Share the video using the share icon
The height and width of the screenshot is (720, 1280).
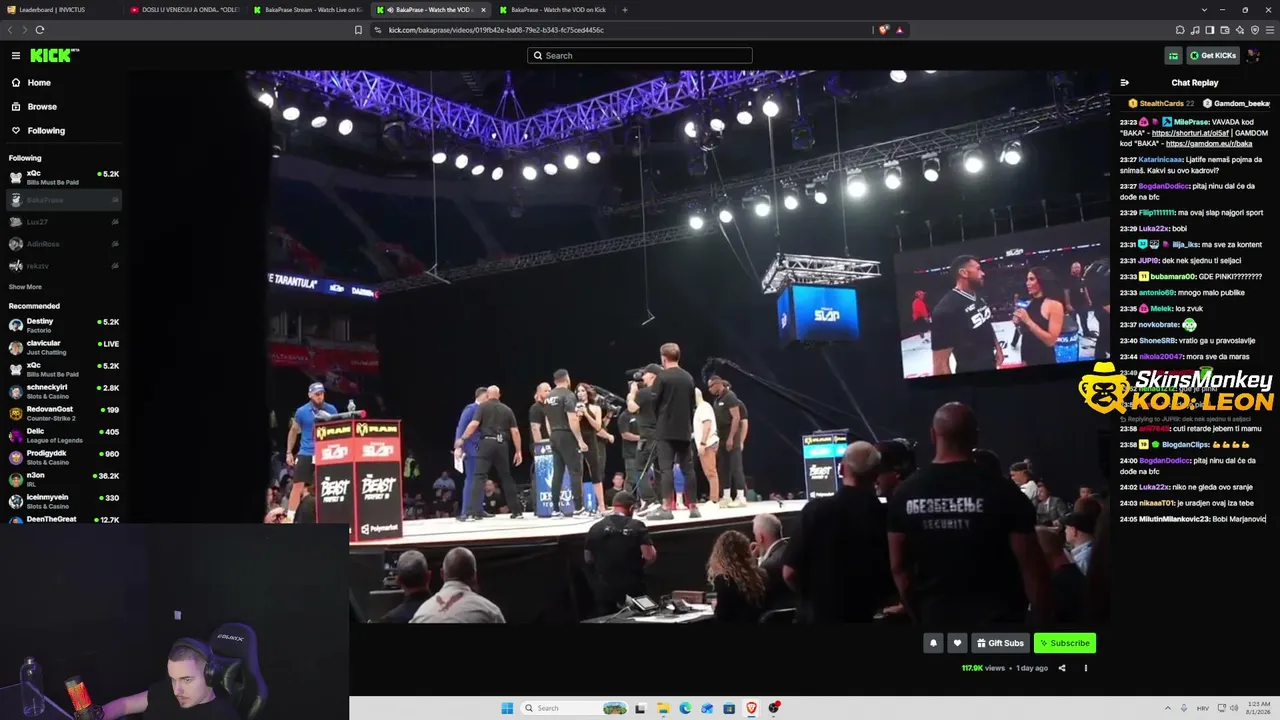click(x=1062, y=668)
